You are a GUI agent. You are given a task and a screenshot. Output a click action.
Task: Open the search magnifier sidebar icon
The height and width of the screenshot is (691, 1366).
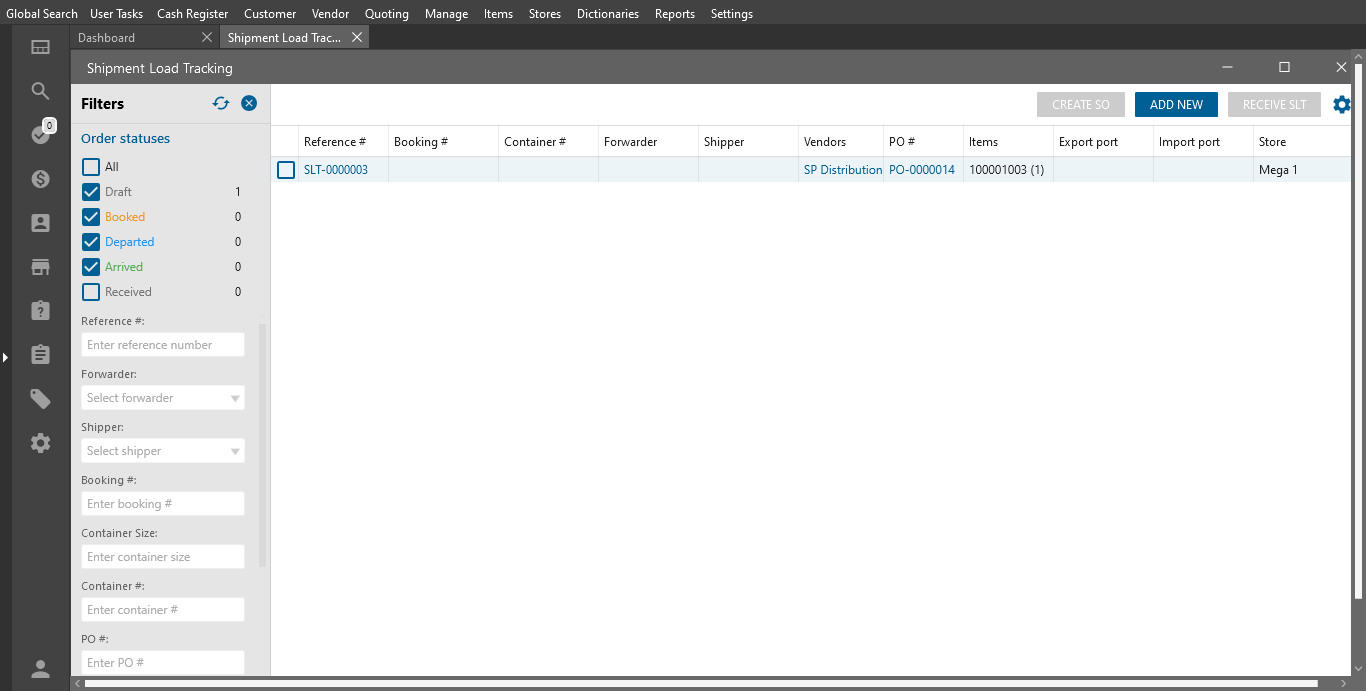pyautogui.click(x=40, y=91)
